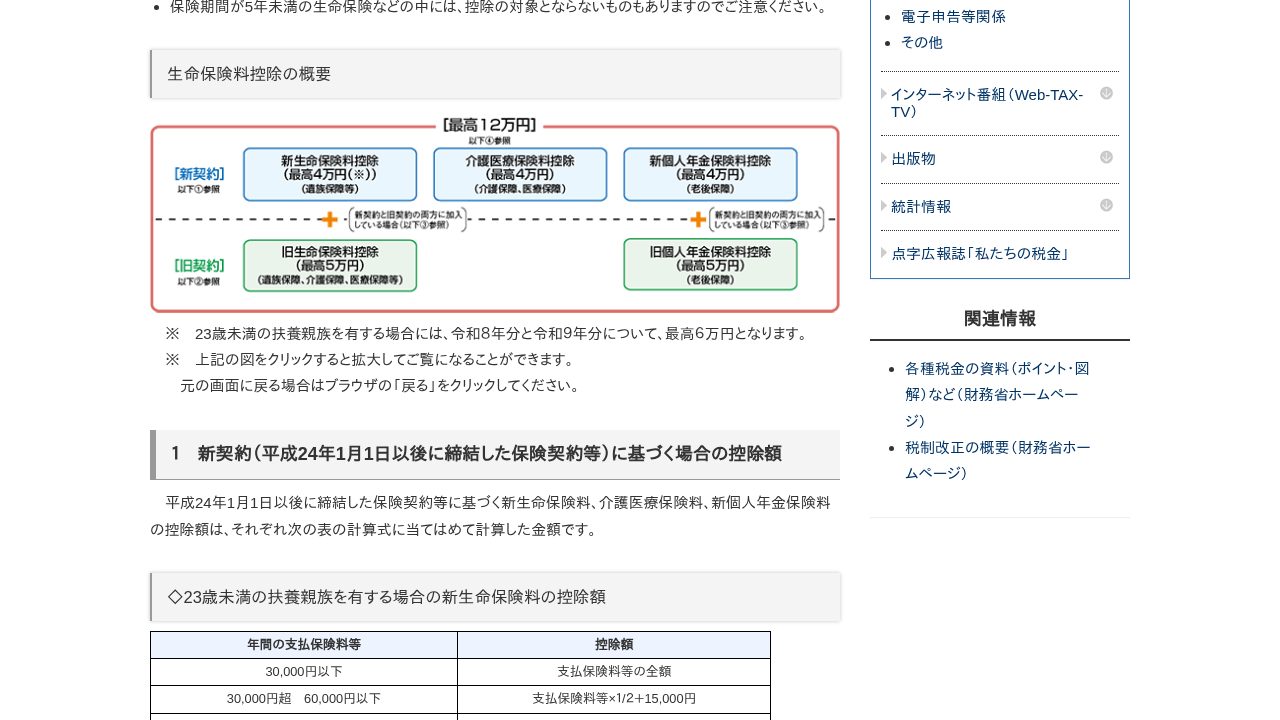Open インターネット番組(Web-TAX-TV) menu item
Image resolution: width=1280 pixels, height=720 pixels.
(987, 103)
